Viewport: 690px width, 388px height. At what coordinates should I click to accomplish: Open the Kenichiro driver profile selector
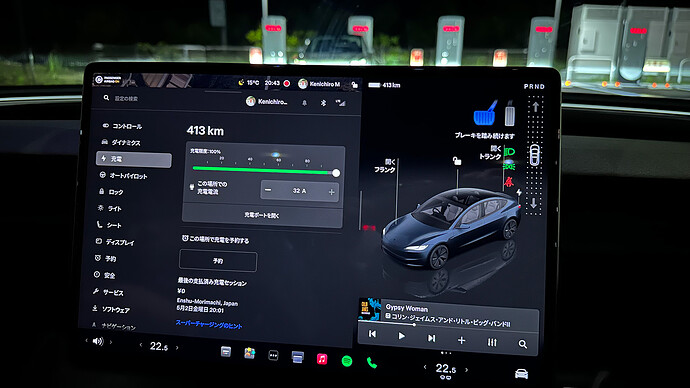(267, 102)
